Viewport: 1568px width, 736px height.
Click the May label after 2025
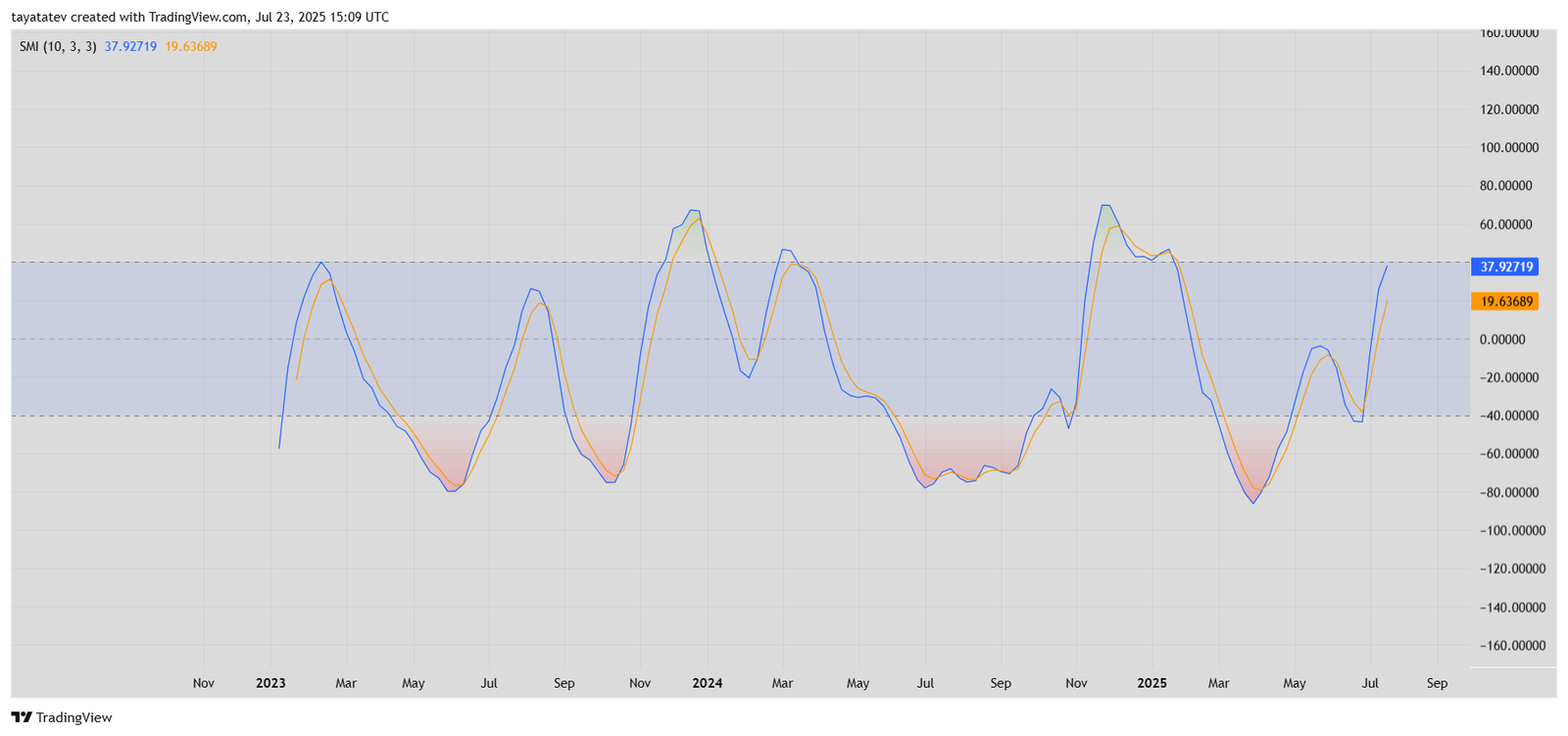point(1295,683)
